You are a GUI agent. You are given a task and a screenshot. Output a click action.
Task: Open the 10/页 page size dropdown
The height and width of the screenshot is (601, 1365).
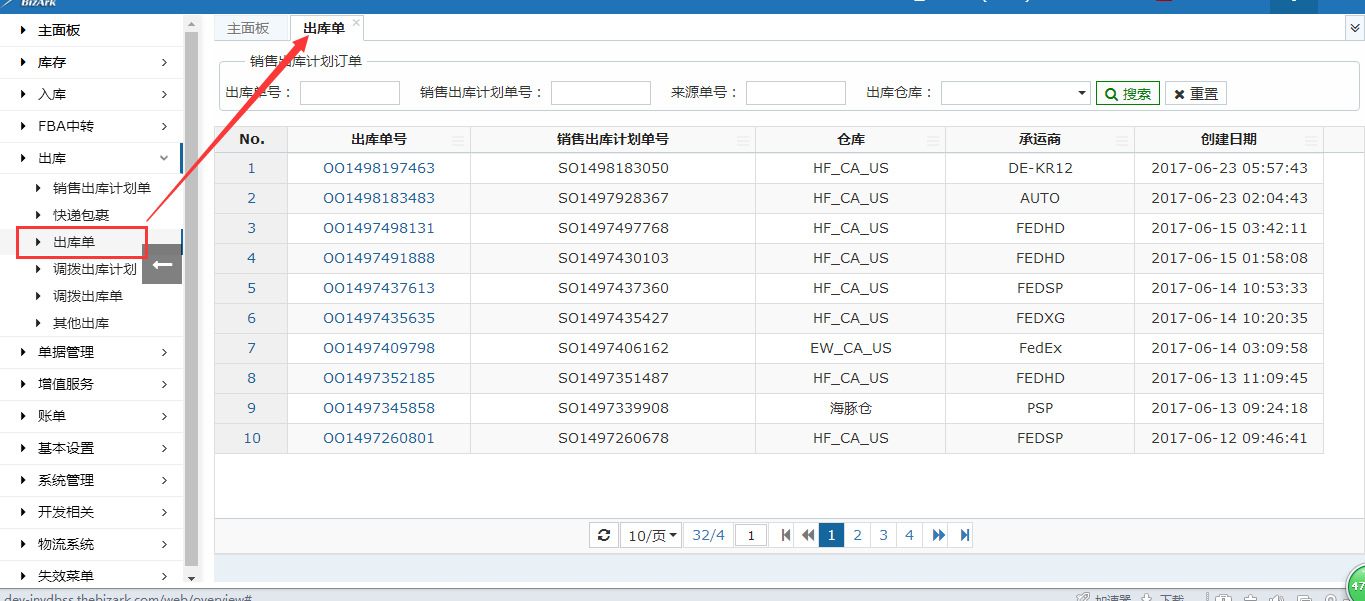pyautogui.click(x=651, y=535)
